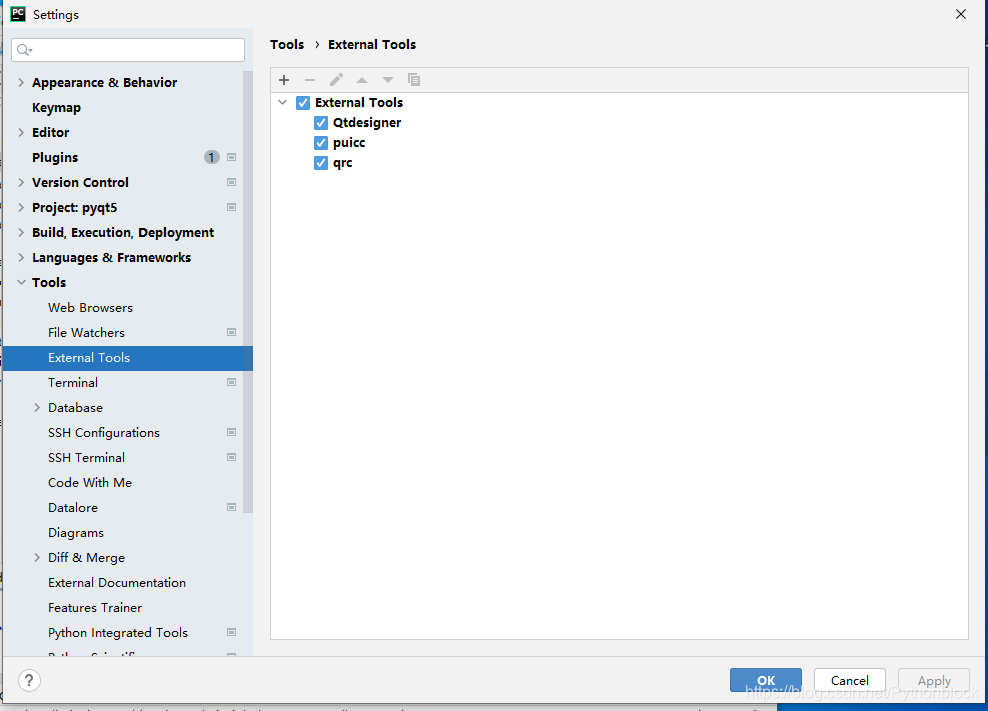988x711 pixels.
Task: Click the Cancel button
Action: click(849, 680)
